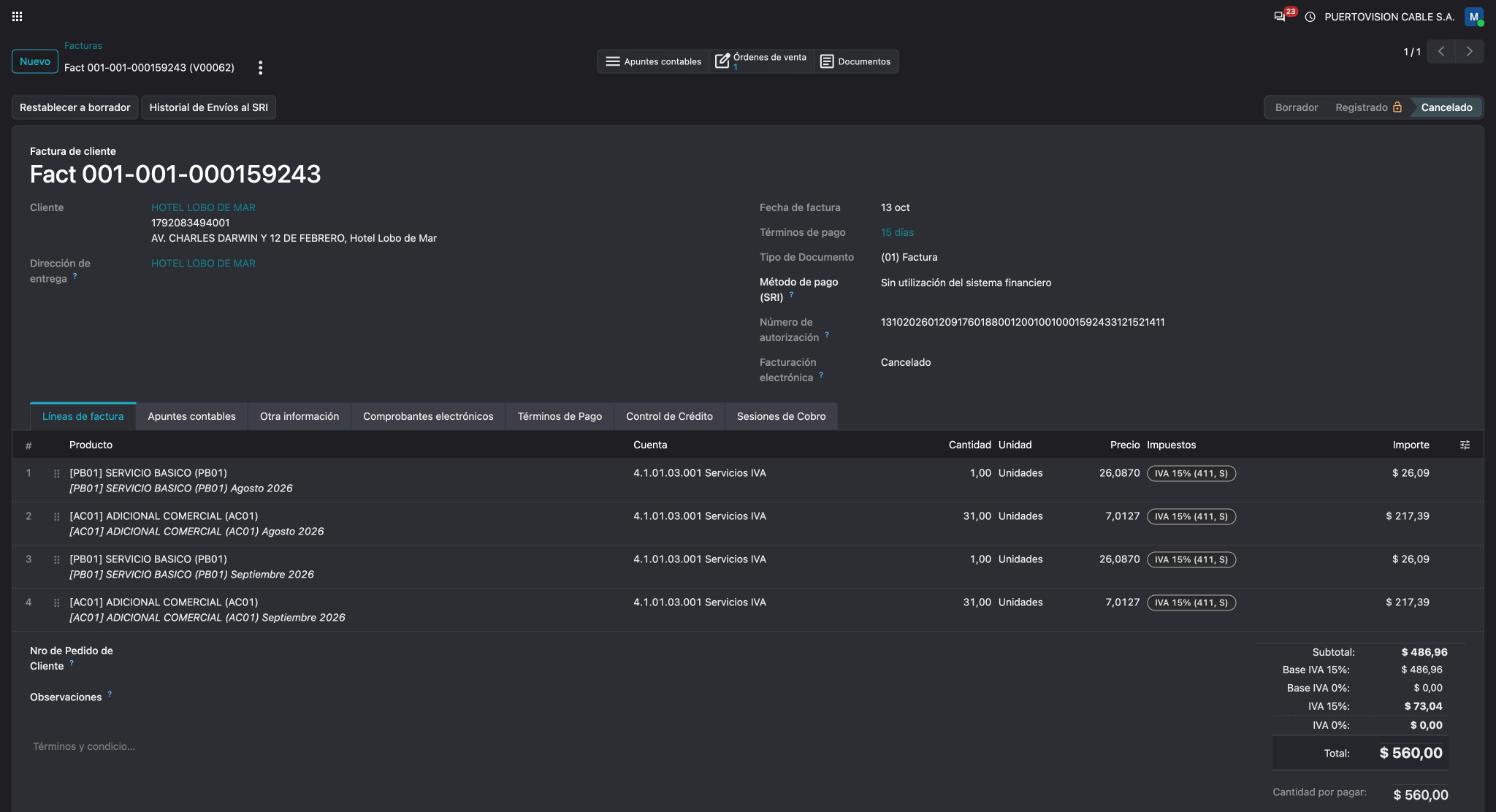Screen dimensions: 1496x812
Task: Open the three-dot actions menu
Action: (260, 68)
